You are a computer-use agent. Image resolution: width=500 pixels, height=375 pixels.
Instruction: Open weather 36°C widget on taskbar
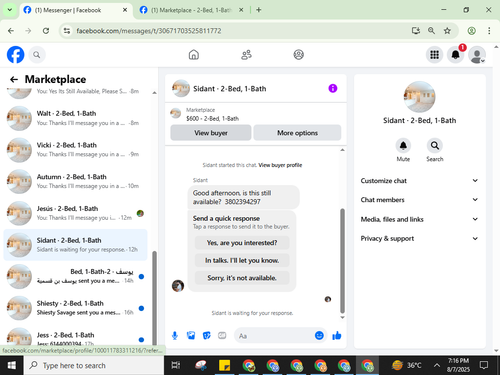pyautogui.click(x=406, y=365)
